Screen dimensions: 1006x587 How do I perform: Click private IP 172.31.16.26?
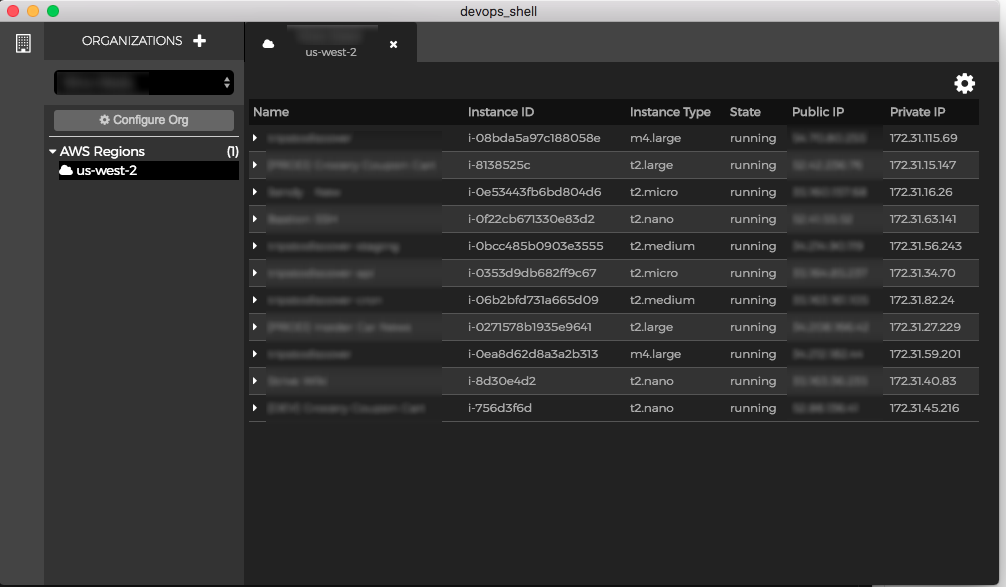(921, 192)
